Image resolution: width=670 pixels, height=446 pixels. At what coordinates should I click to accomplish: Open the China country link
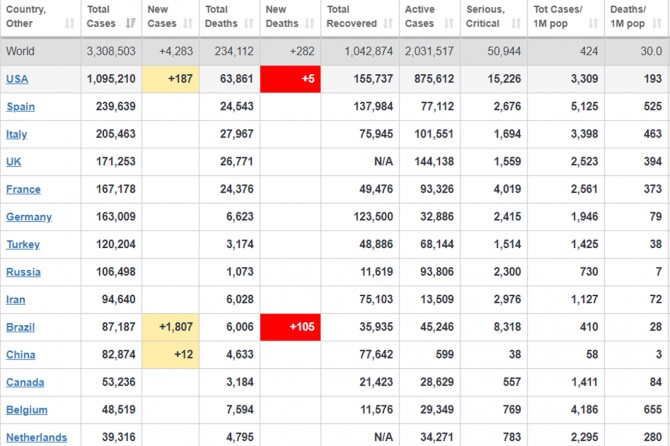(21, 355)
